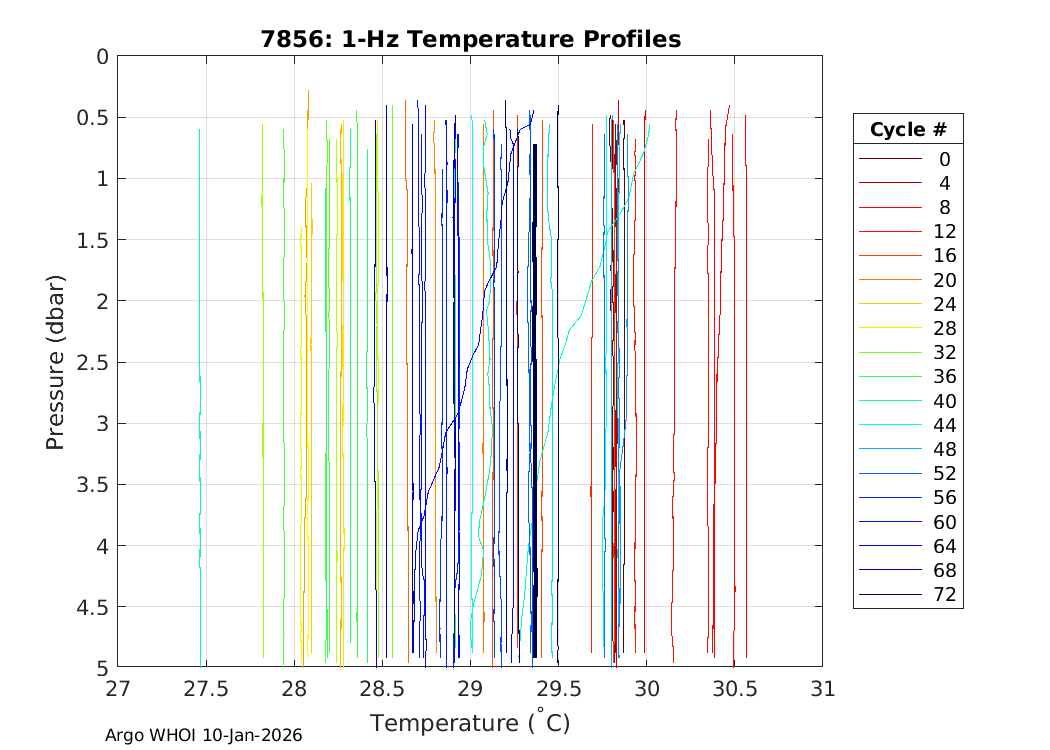Click y-axis tick label '2.5'
Image resolution: width=1050 pixels, height=750 pixels.
91,362
